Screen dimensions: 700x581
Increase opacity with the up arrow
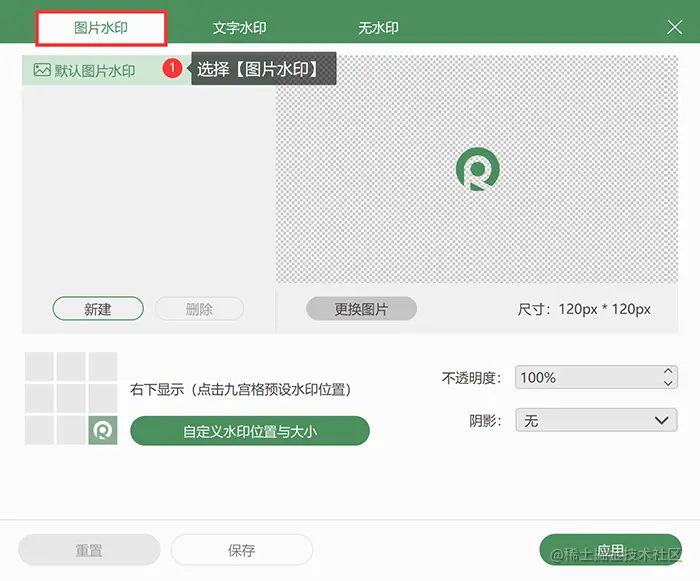(x=668, y=371)
